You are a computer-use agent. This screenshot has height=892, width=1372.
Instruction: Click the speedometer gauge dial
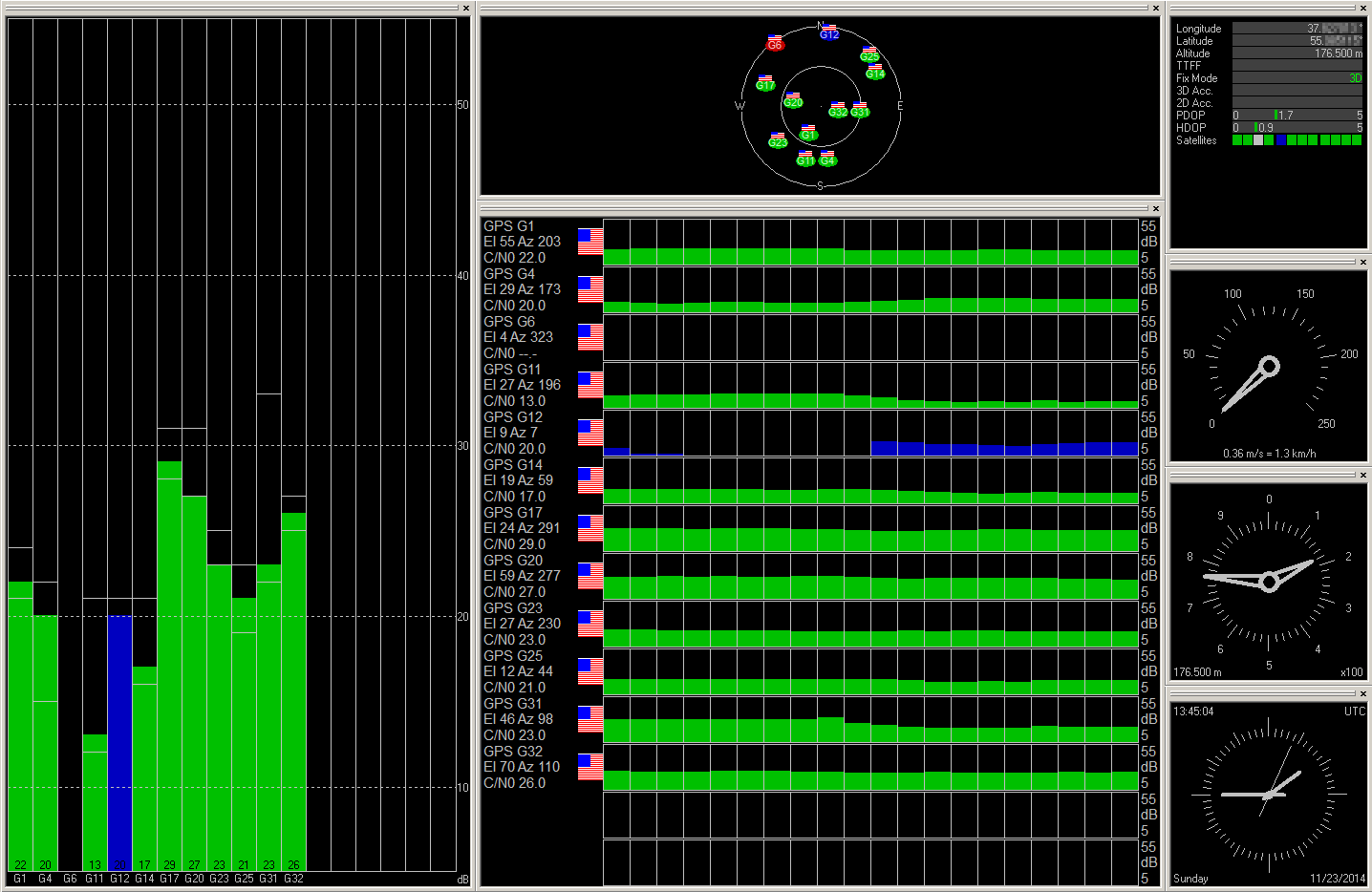[1269, 367]
